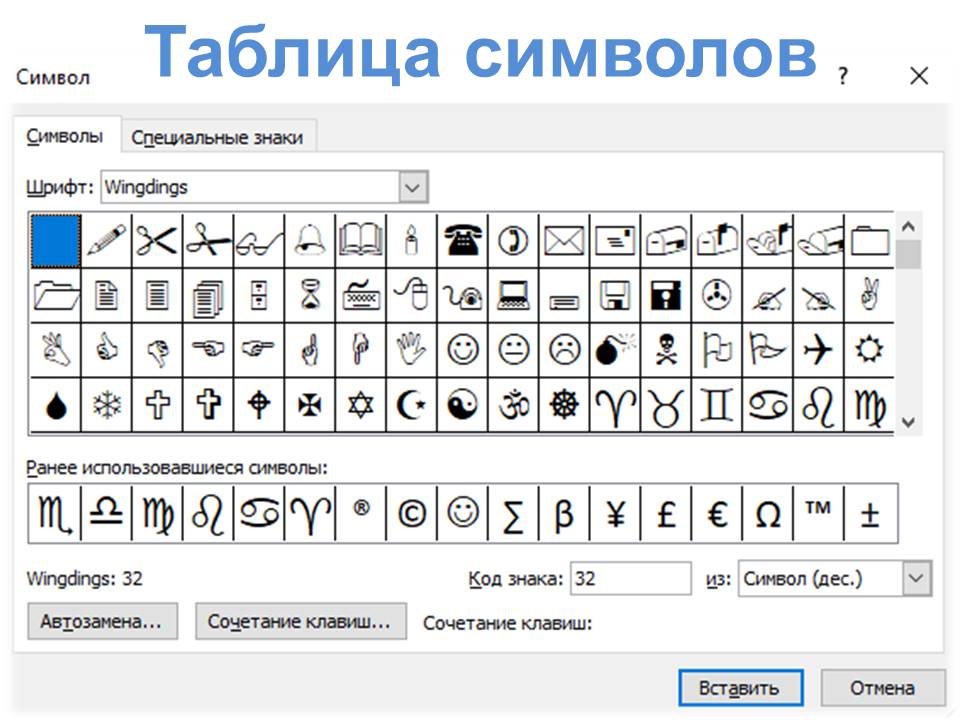Choose the copyright sign in recently used
Screen dimensions: 960x720
click(x=411, y=514)
